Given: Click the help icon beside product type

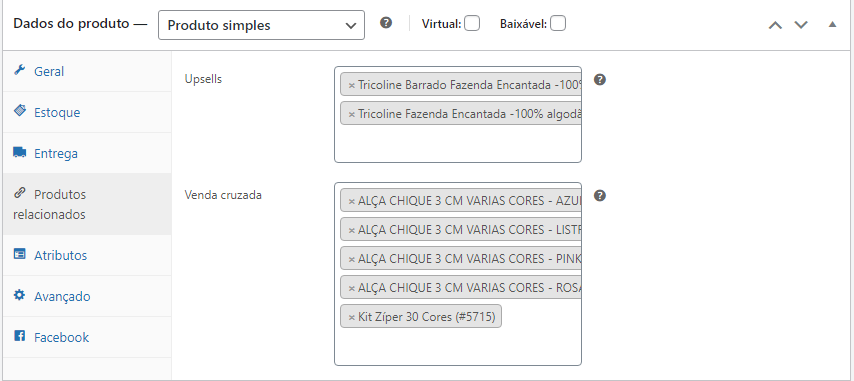Looking at the screenshot, I should click(x=386, y=23).
